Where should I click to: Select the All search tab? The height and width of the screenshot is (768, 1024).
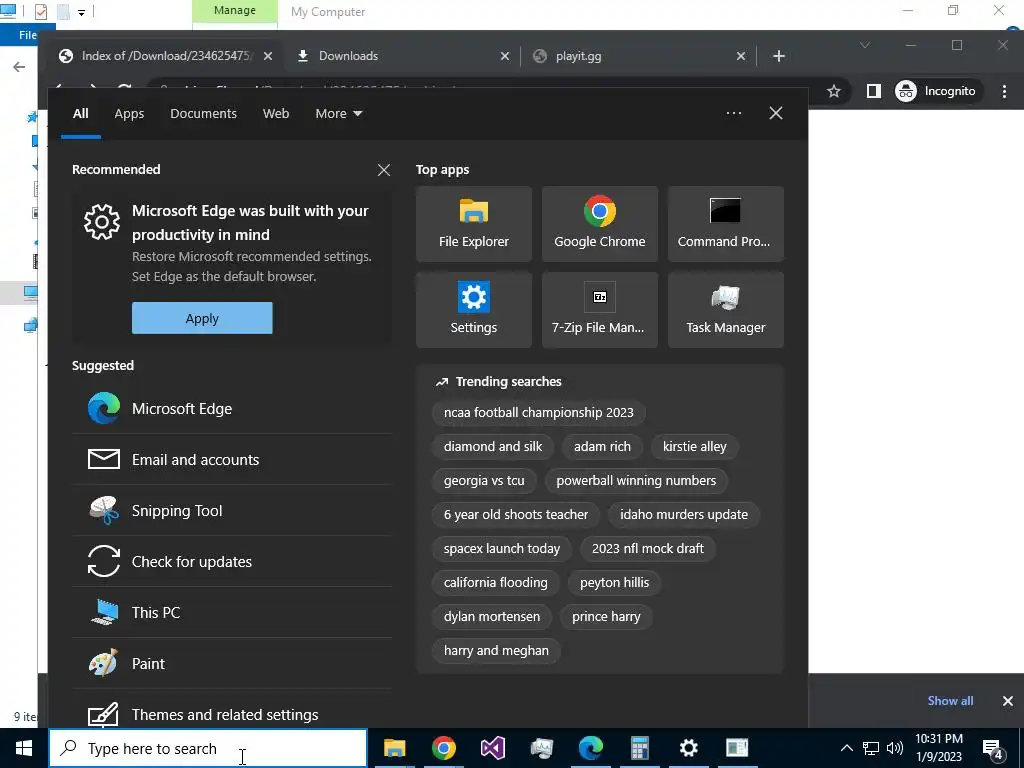(80, 113)
